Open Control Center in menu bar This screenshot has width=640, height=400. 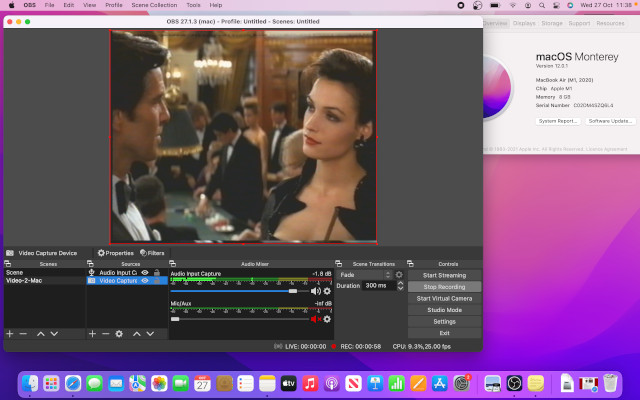pos(556,5)
